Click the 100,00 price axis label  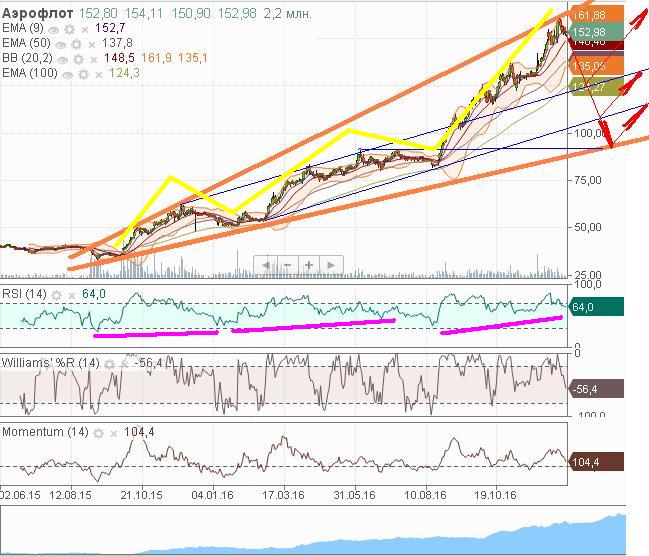(590, 133)
